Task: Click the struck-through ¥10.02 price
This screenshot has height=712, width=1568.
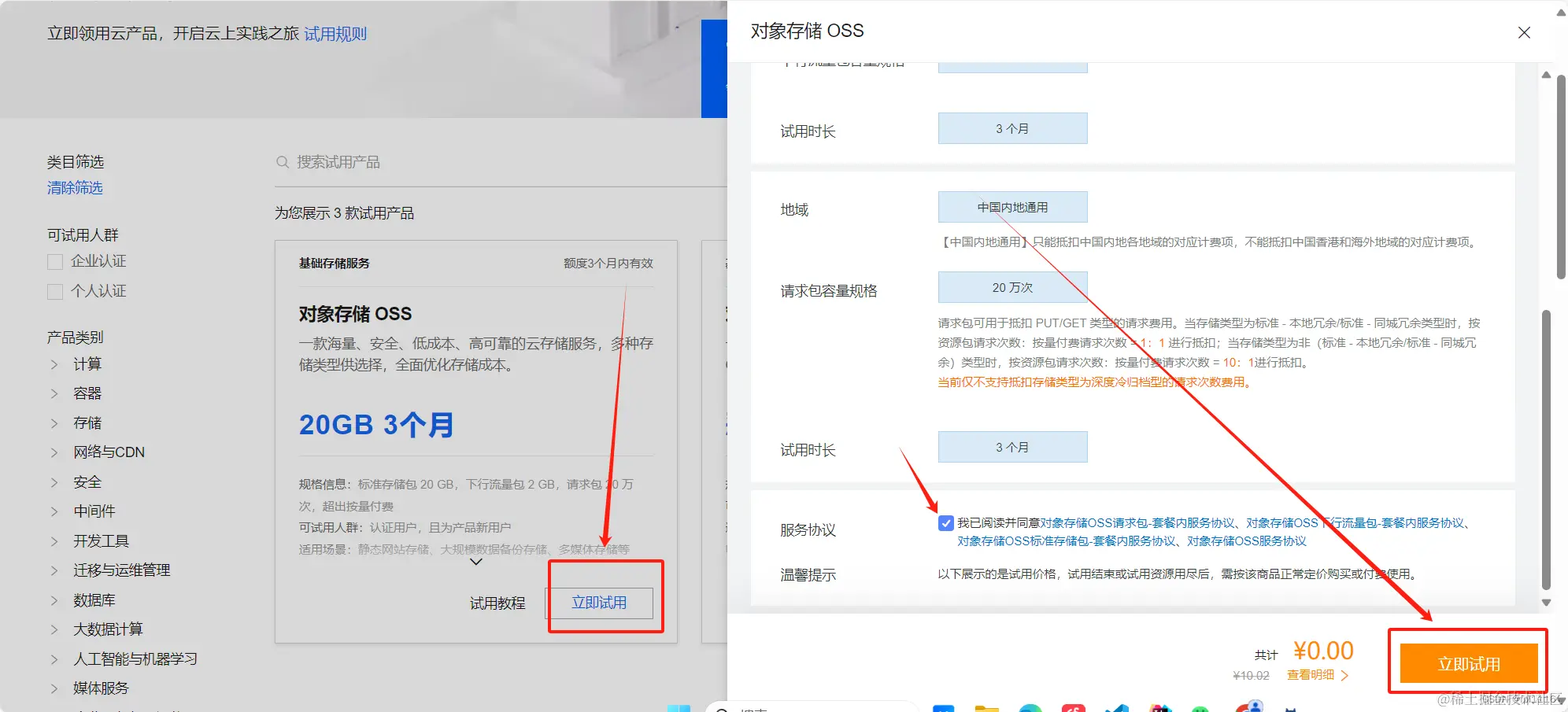Action: (1251, 676)
